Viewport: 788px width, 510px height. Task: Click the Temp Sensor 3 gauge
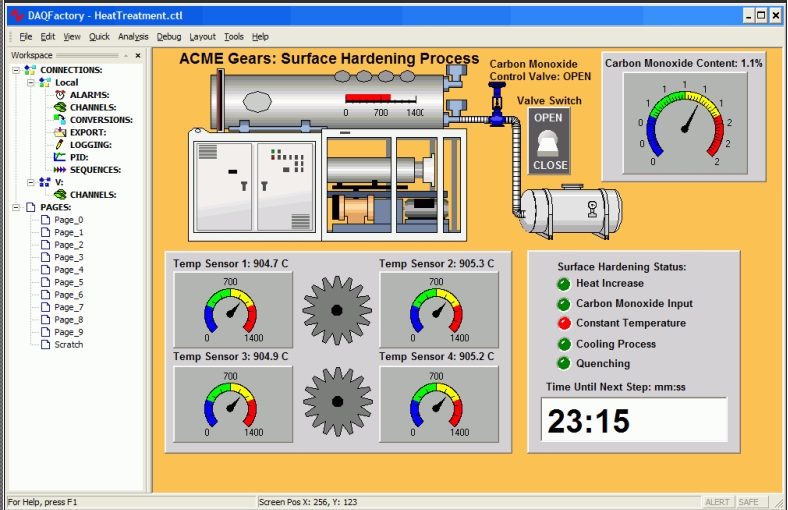233,404
